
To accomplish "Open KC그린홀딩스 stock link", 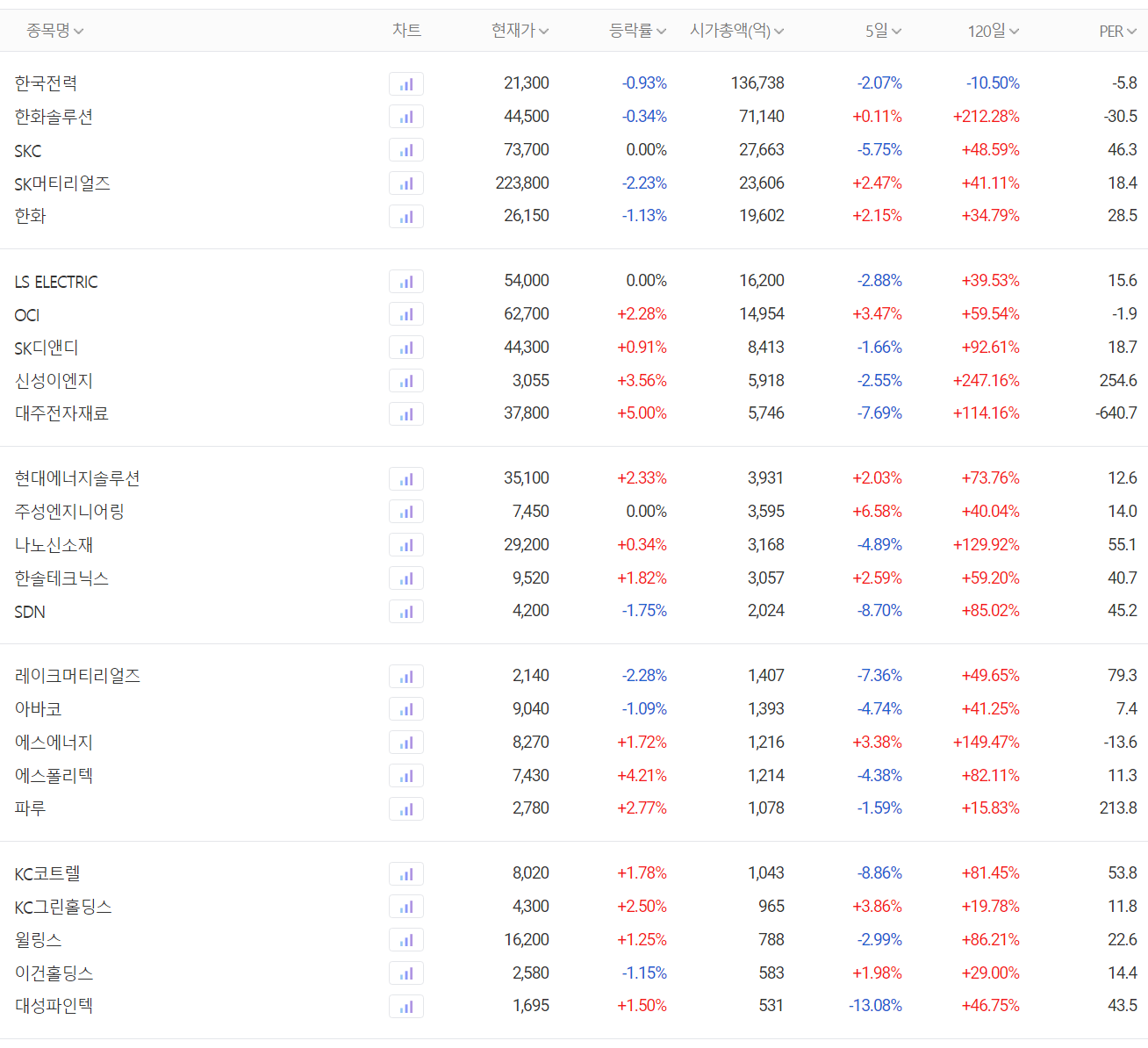I will click(x=63, y=907).
